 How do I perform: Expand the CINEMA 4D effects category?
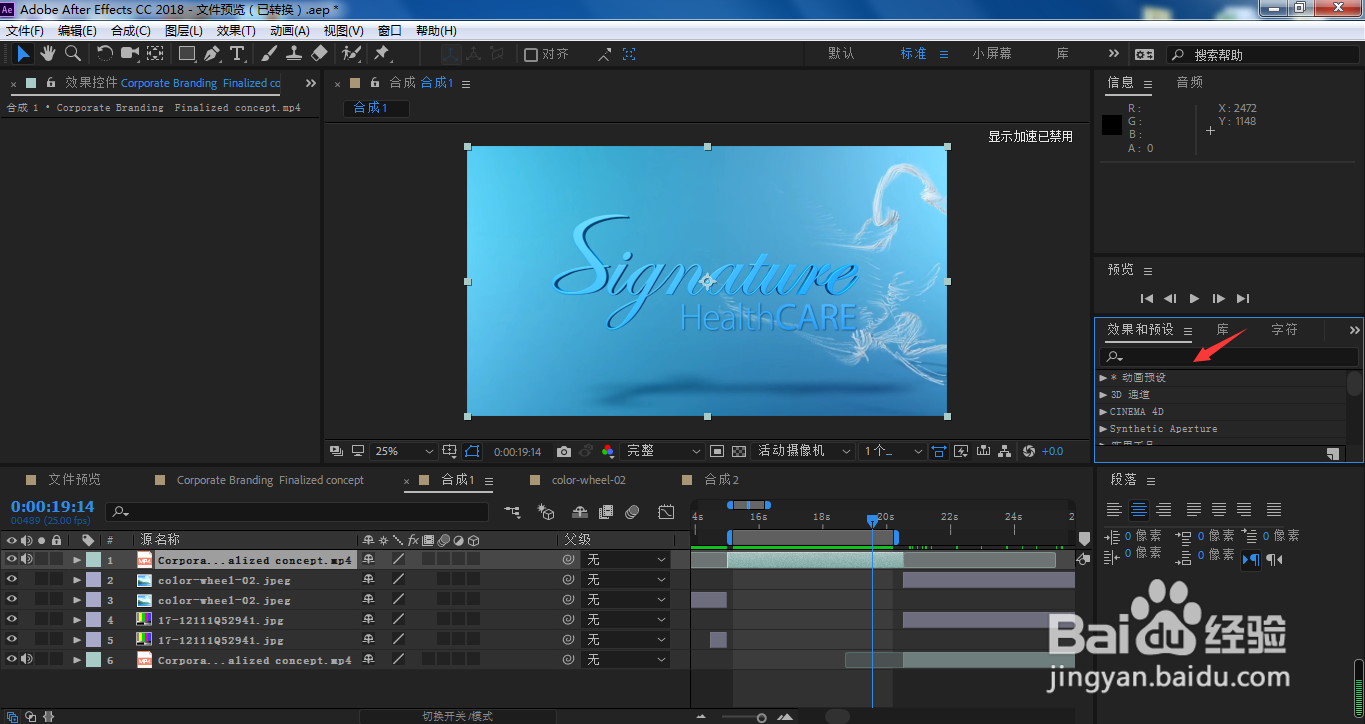(x=1104, y=412)
